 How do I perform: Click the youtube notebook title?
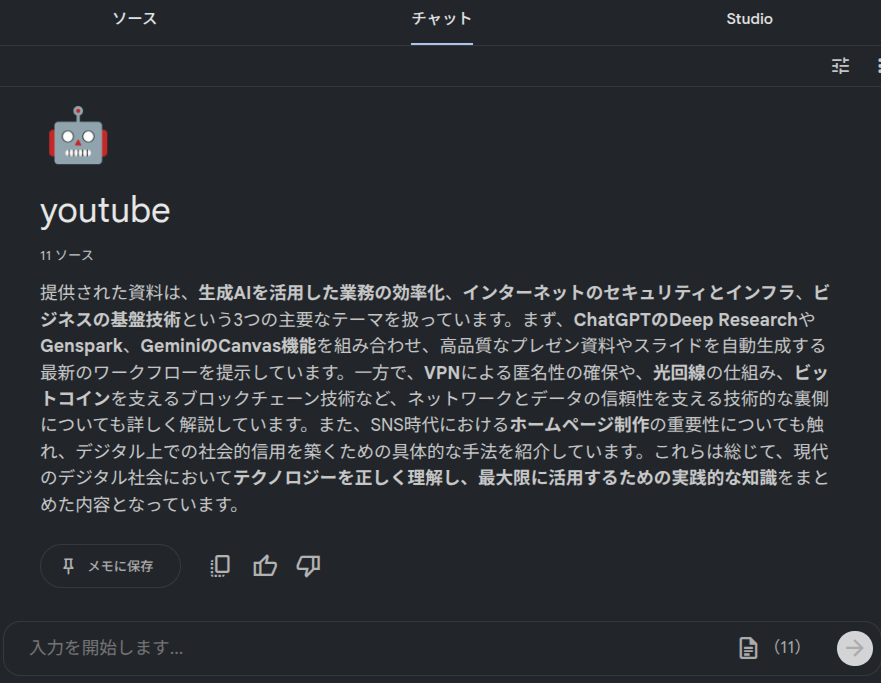(x=104, y=211)
